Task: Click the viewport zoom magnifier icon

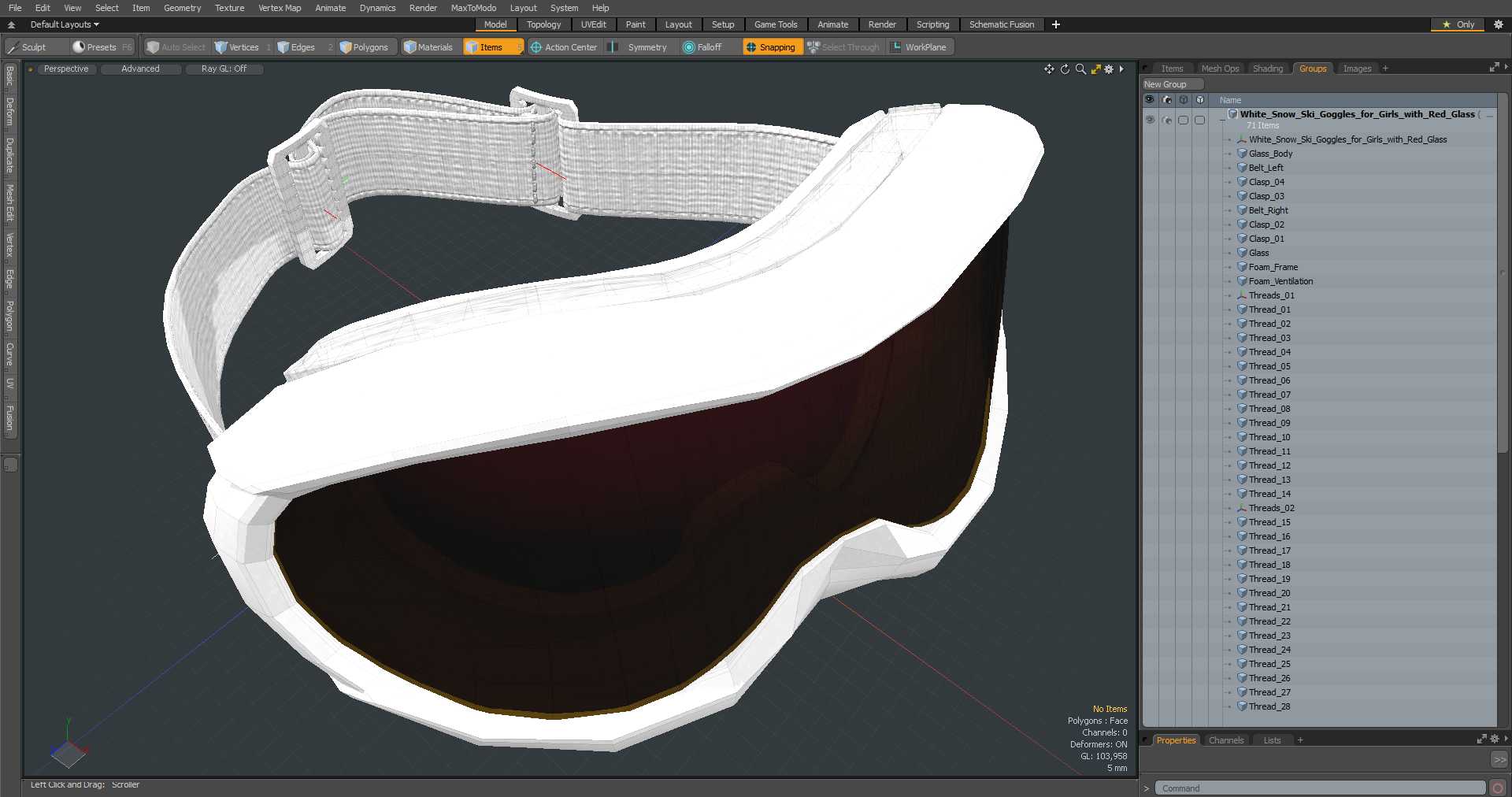Action: pos(1080,69)
